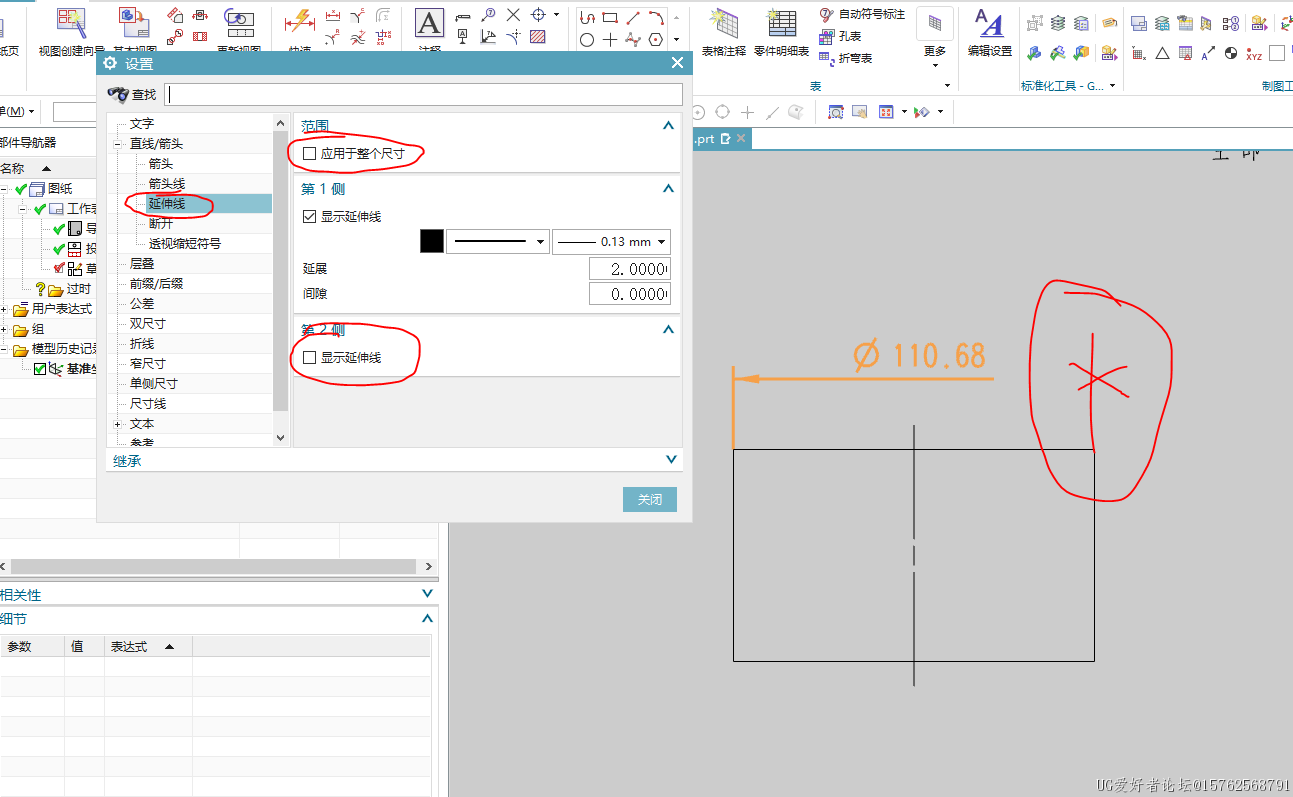Collapse the Line/Arrow node in settings tree

click(118, 144)
